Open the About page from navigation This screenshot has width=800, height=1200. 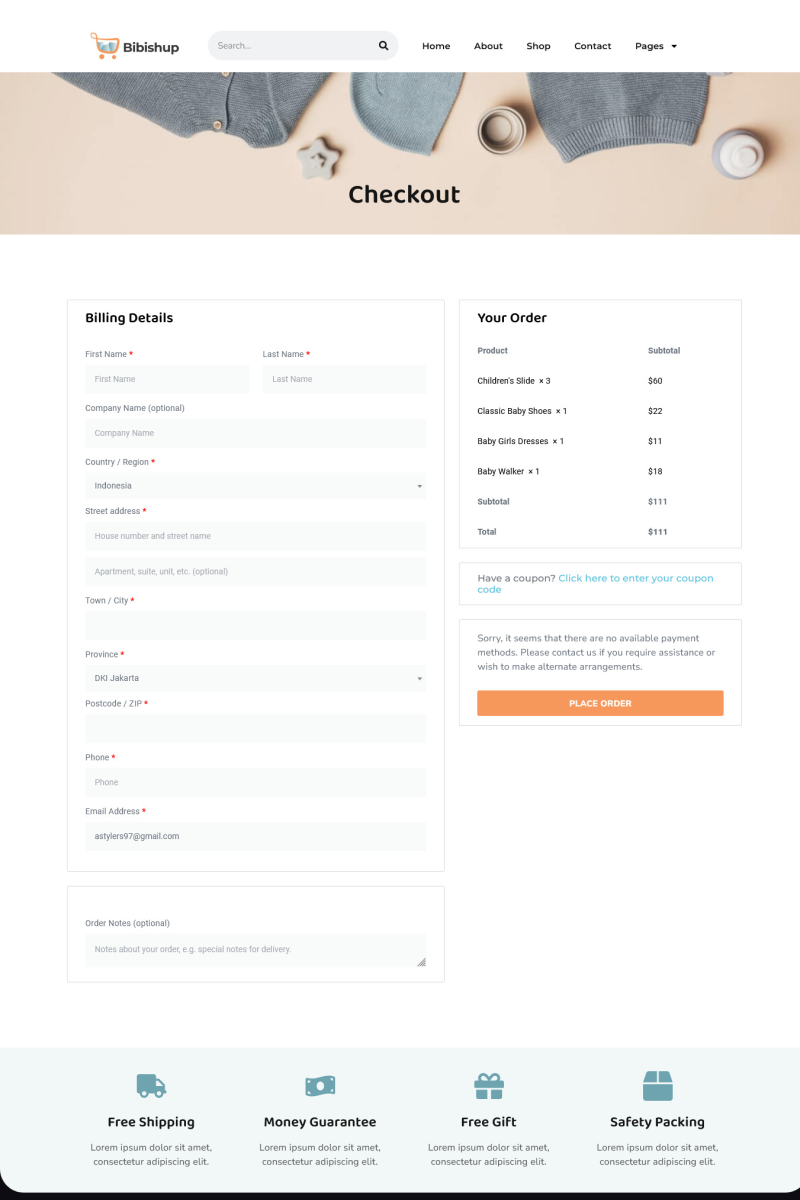[488, 46]
